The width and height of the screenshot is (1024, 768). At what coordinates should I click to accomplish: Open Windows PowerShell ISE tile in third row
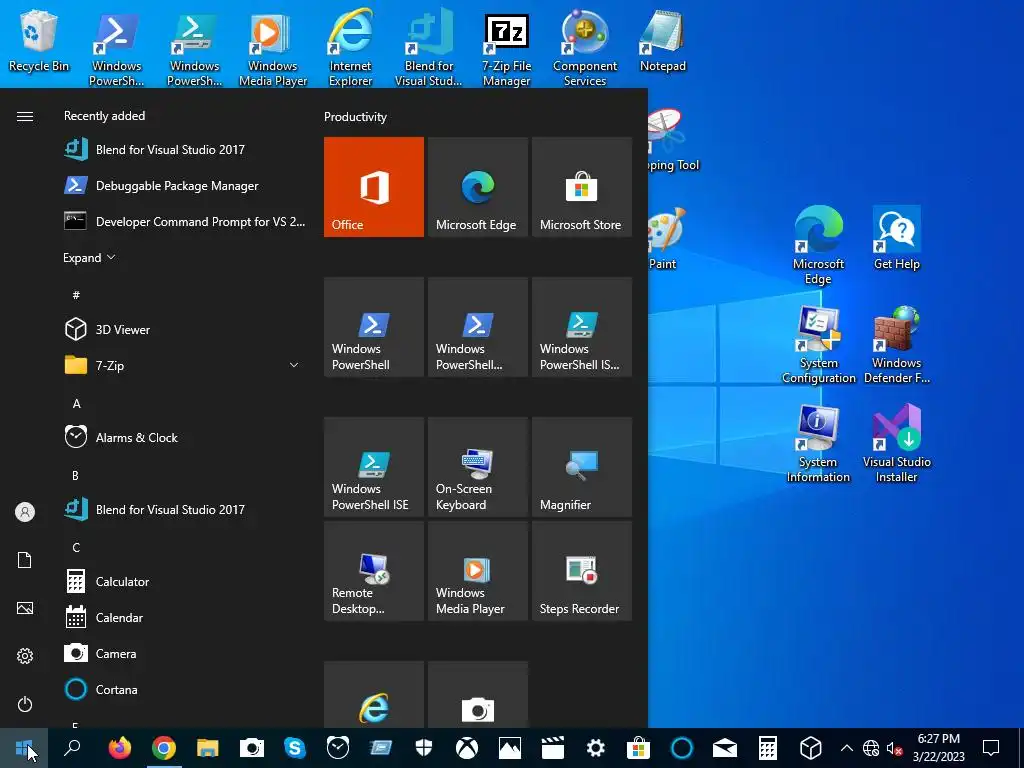tap(374, 467)
